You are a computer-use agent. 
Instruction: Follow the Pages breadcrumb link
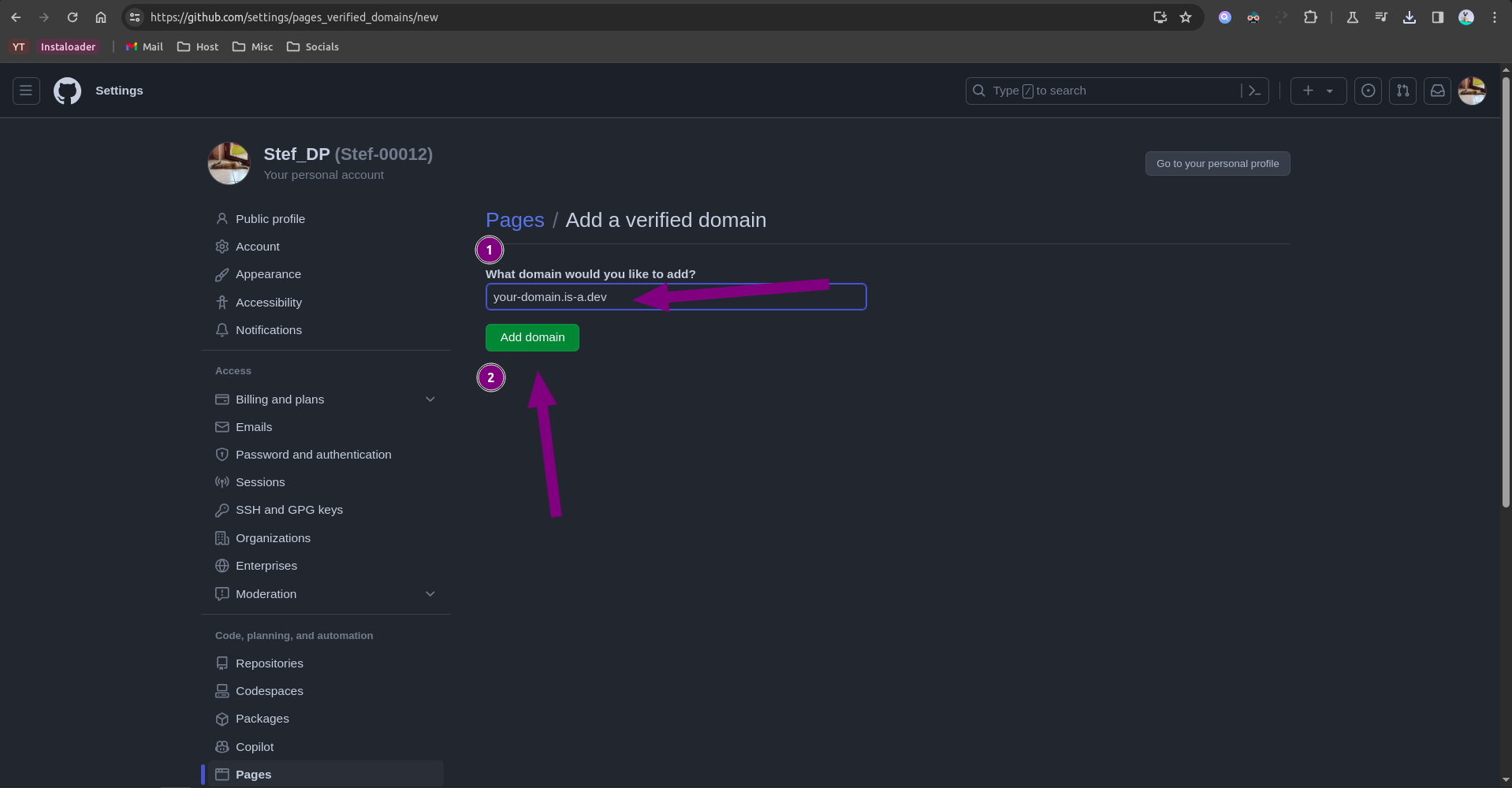tap(515, 220)
